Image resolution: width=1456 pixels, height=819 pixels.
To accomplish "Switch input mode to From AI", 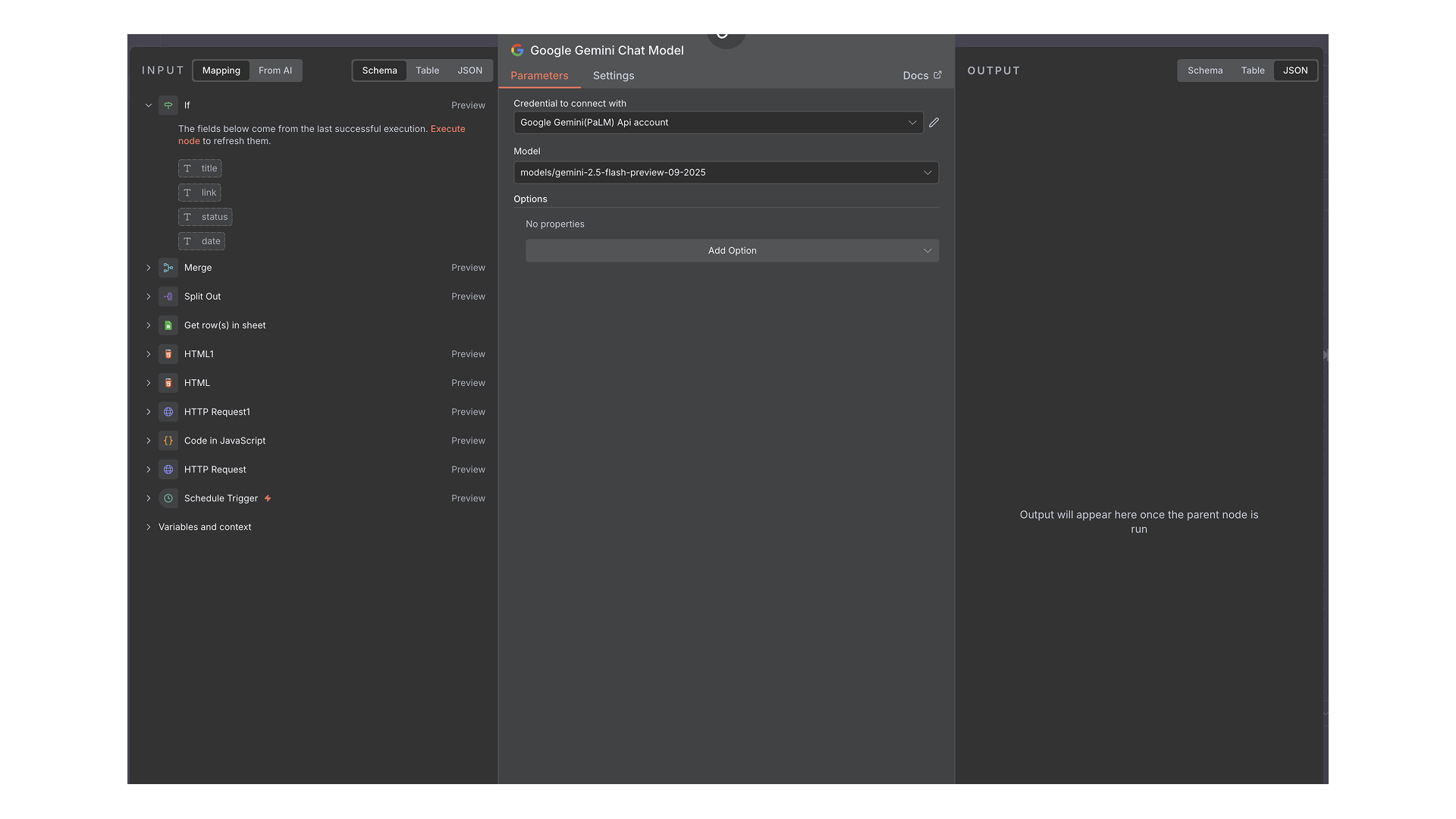I will [x=275, y=71].
